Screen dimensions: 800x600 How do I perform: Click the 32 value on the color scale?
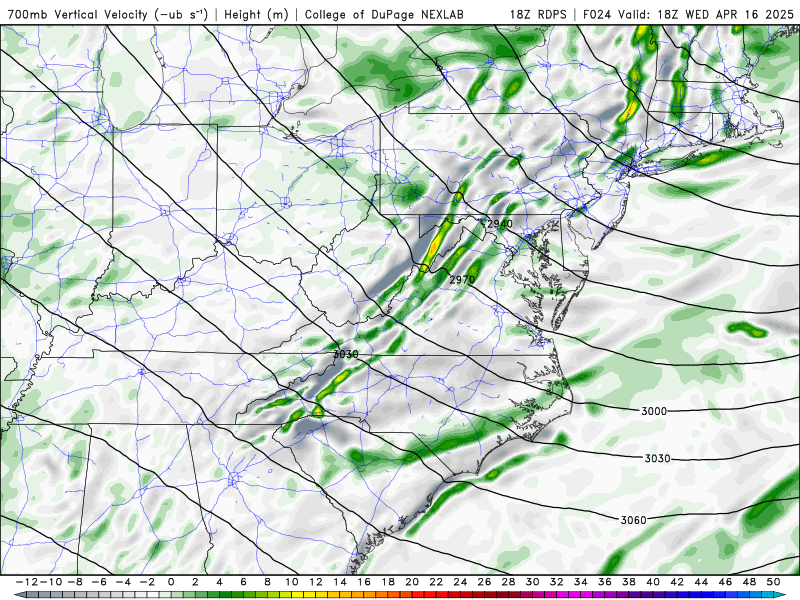[x=557, y=582]
